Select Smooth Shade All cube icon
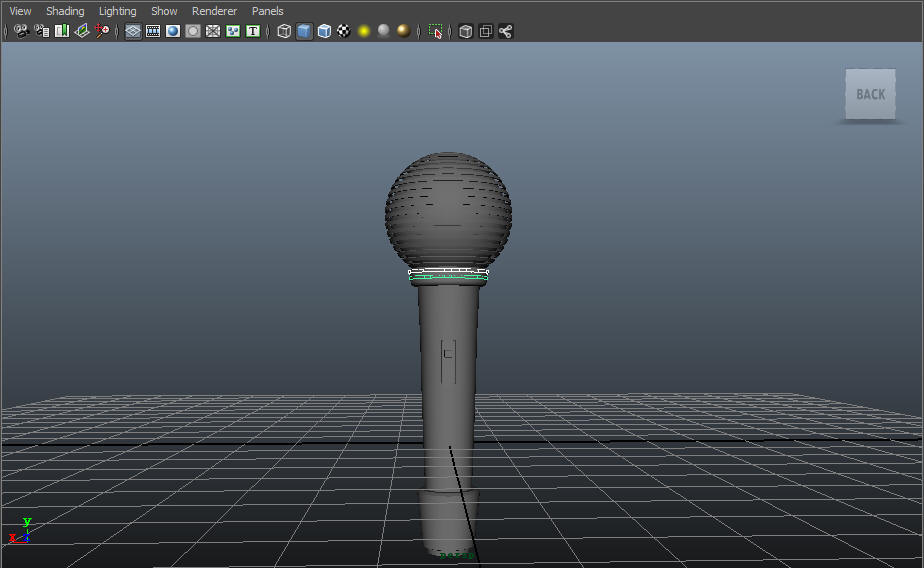Image resolution: width=924 pixels, height=568 pixels. coord(304,31)
